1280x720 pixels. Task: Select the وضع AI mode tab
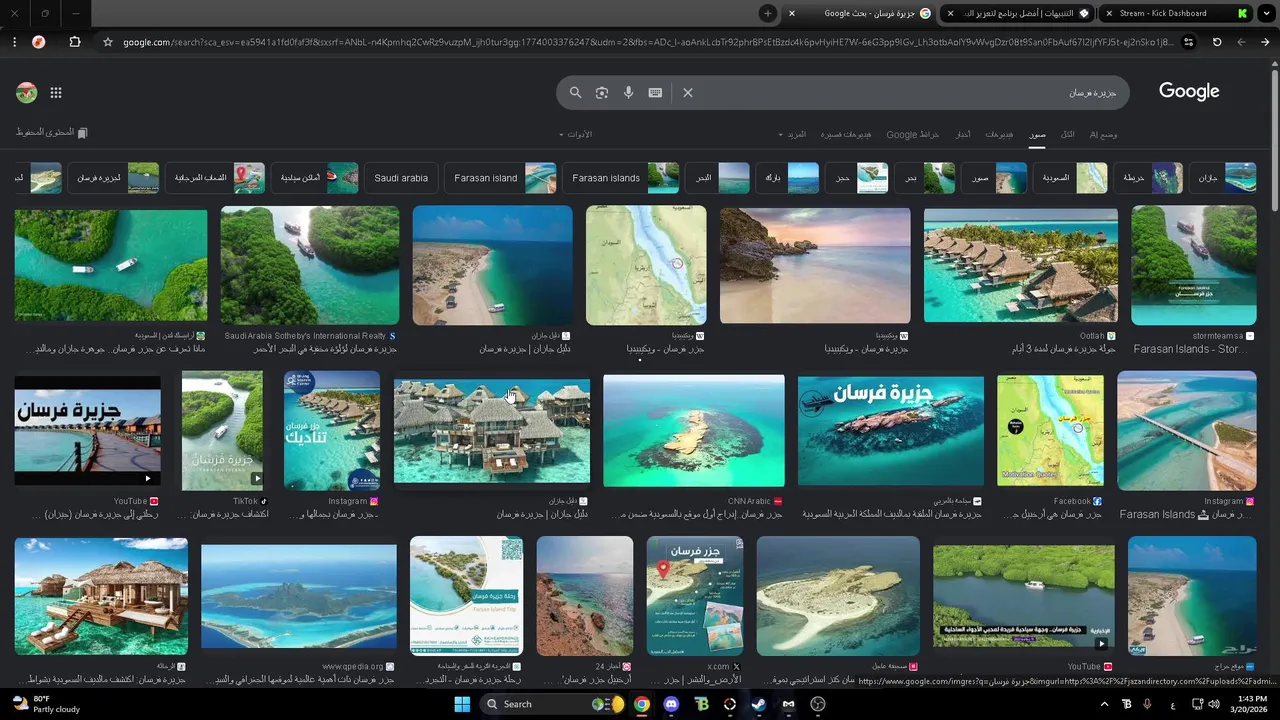1103,134
